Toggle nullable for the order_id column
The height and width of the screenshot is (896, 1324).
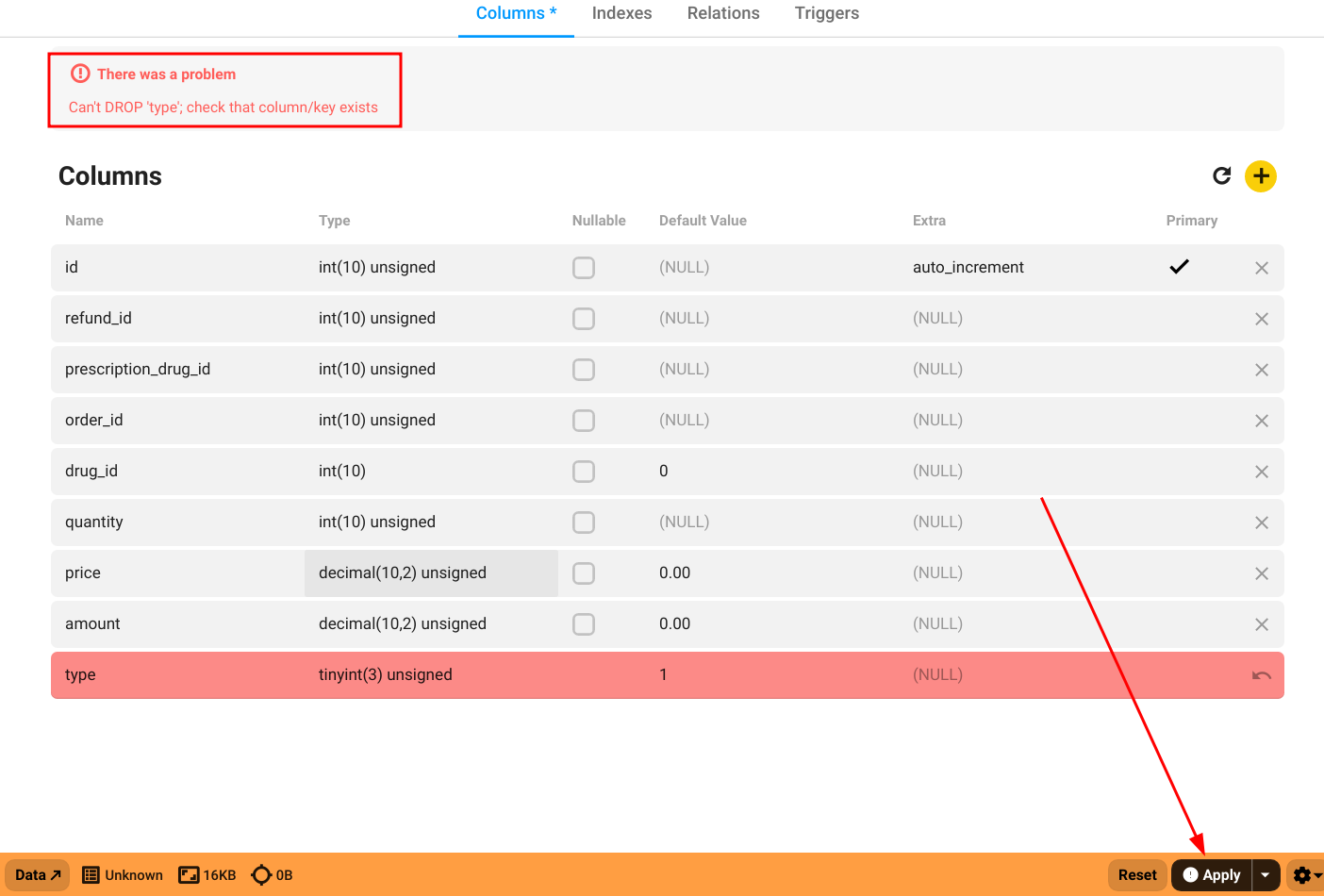(583, 420)
